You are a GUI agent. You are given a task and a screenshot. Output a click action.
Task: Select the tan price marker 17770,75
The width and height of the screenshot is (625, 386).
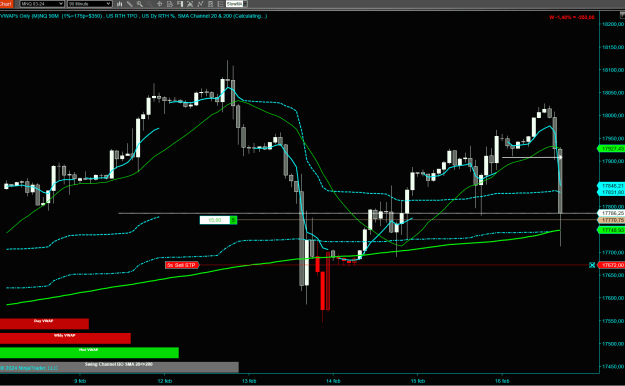(612, 220)
